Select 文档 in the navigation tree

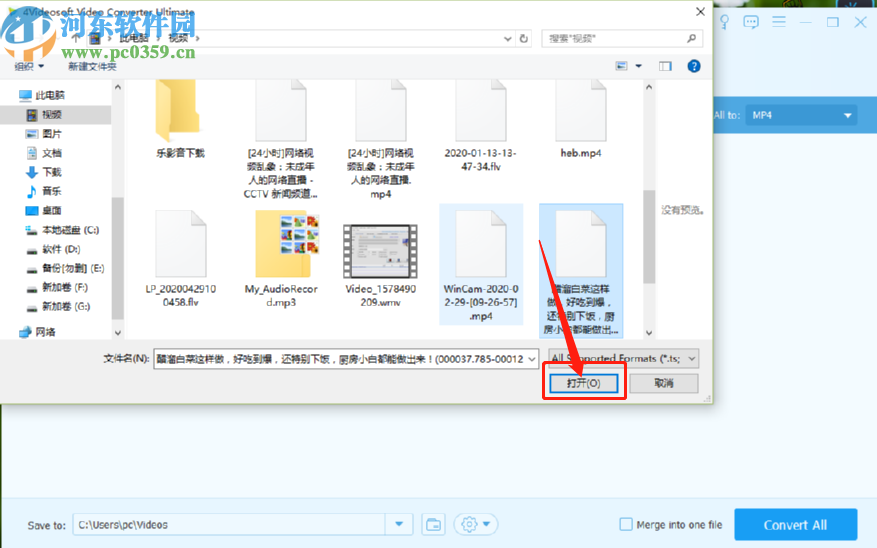[x=44, y=153]
